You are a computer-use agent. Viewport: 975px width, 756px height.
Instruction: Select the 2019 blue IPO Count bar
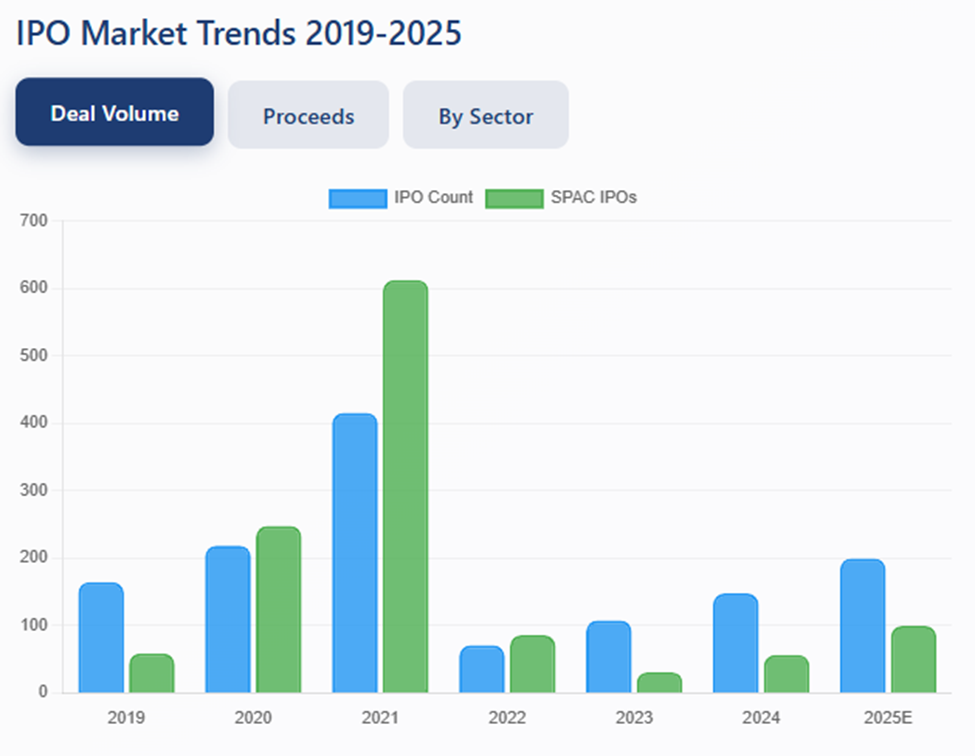101,637
